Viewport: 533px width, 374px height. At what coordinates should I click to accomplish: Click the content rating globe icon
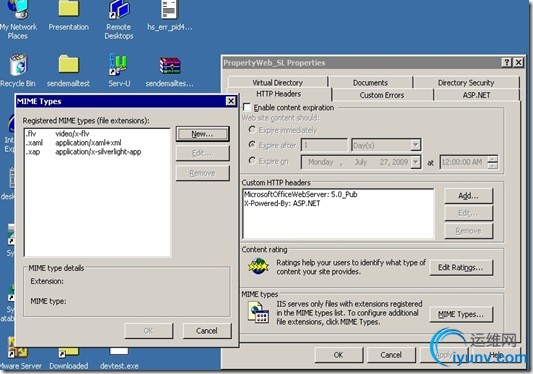258,267
